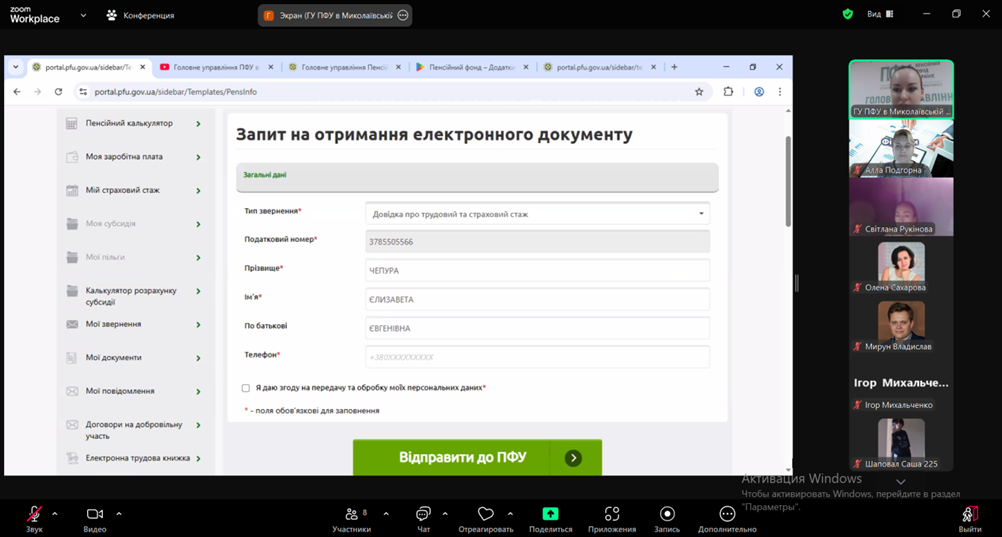Open a new browser tab with plus icon

tap(674, 67)
